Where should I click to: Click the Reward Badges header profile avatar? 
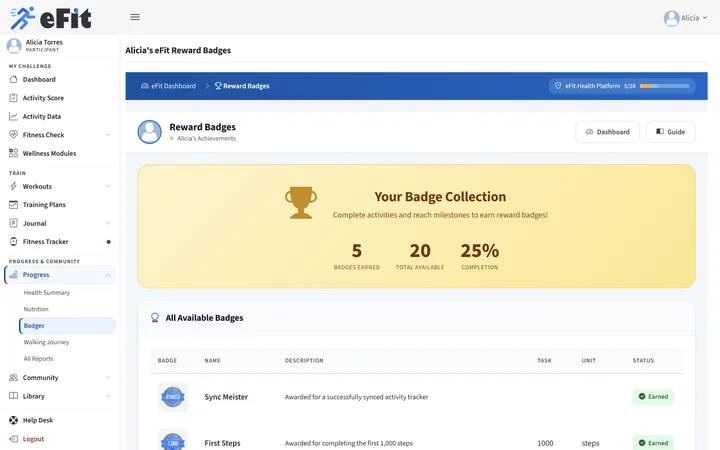click(x=149, y=132)
